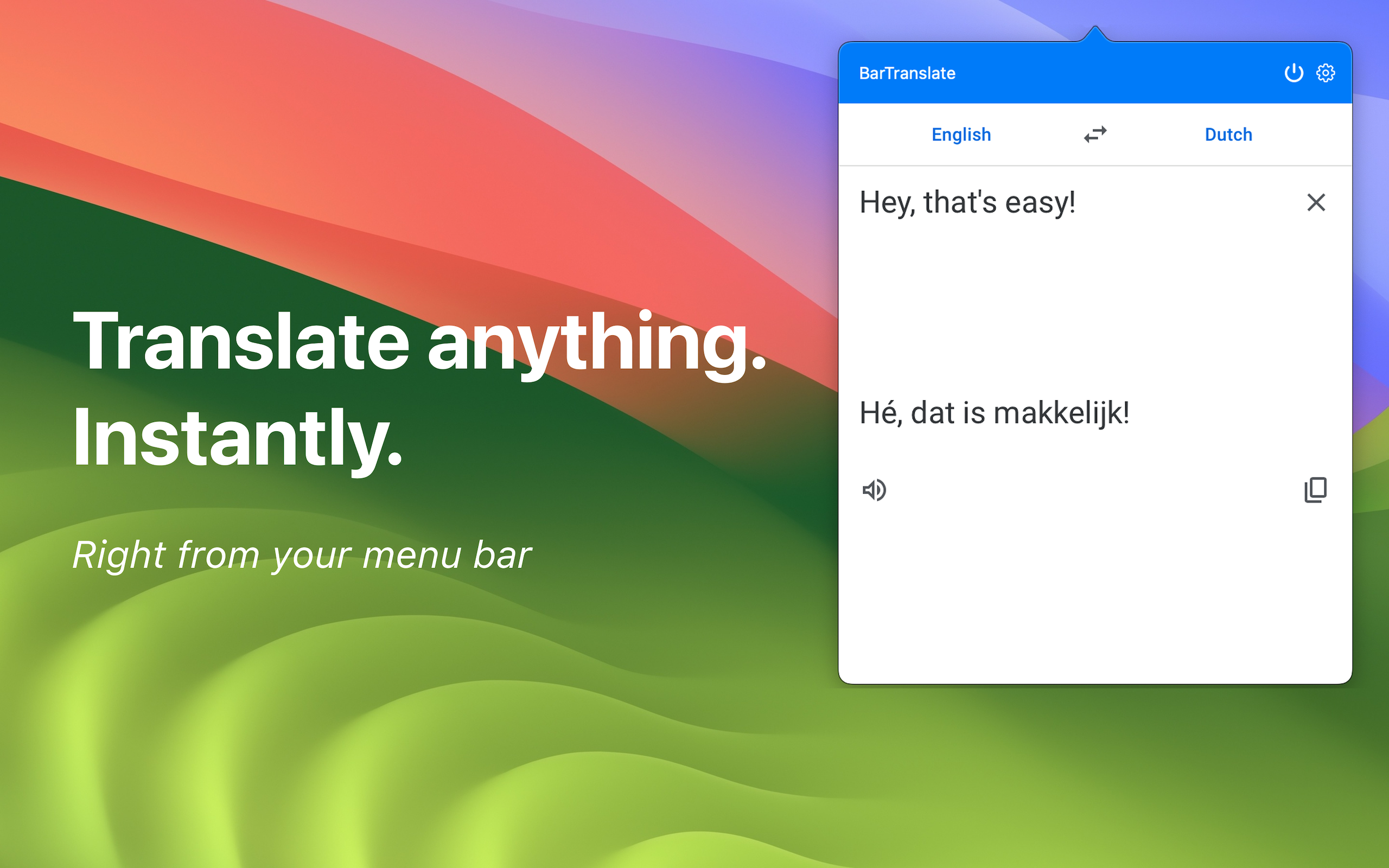Click the power icon to quit BarTranslate
1389x868 pixels.
1293,73
